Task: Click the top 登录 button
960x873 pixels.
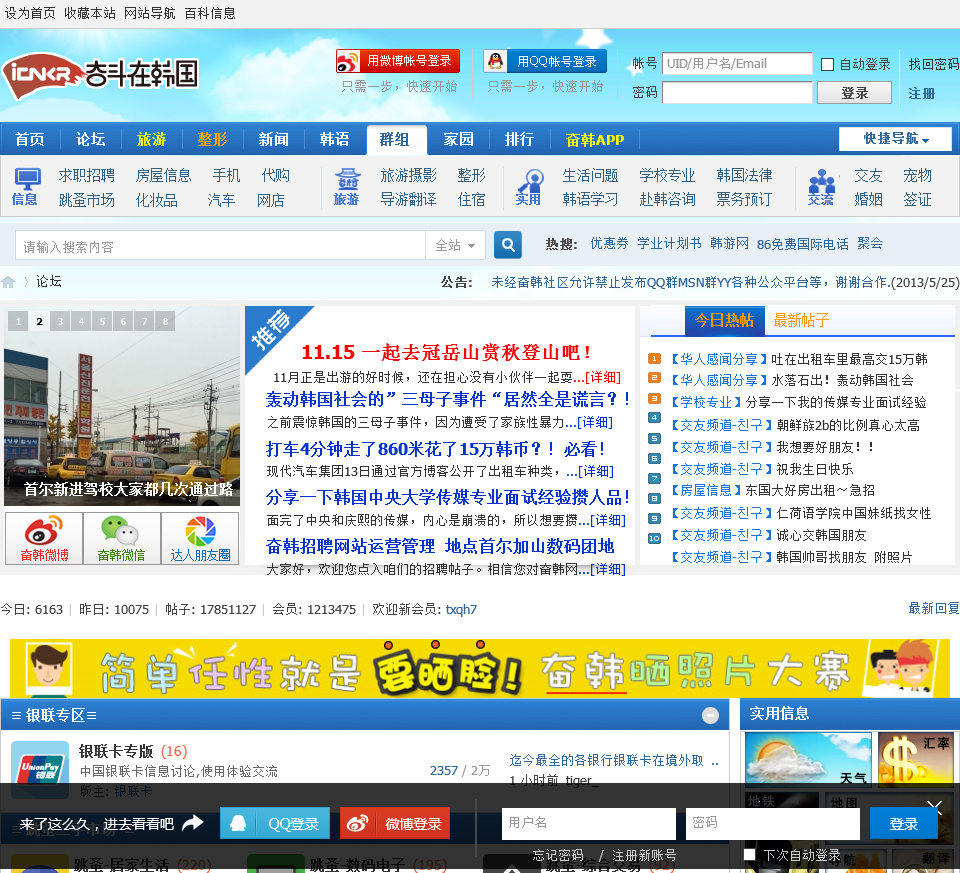Action: click(854, 93)
